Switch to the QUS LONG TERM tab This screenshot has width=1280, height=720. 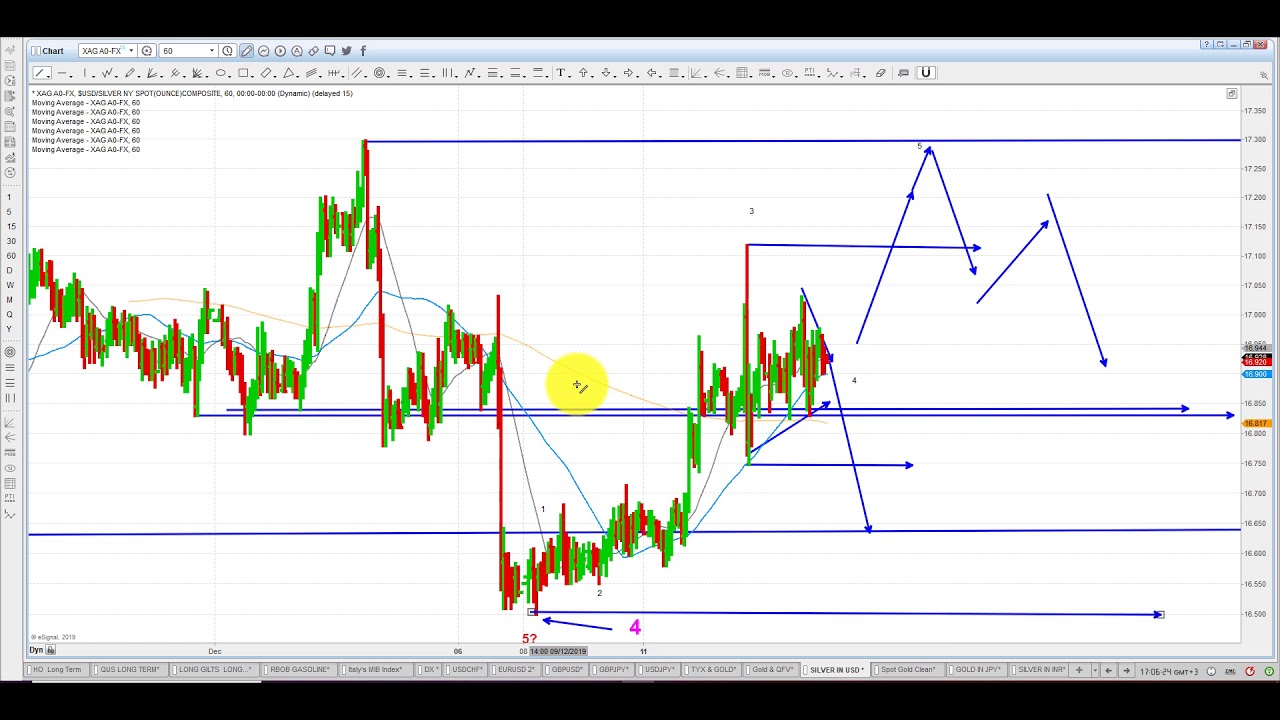point(129,670)
